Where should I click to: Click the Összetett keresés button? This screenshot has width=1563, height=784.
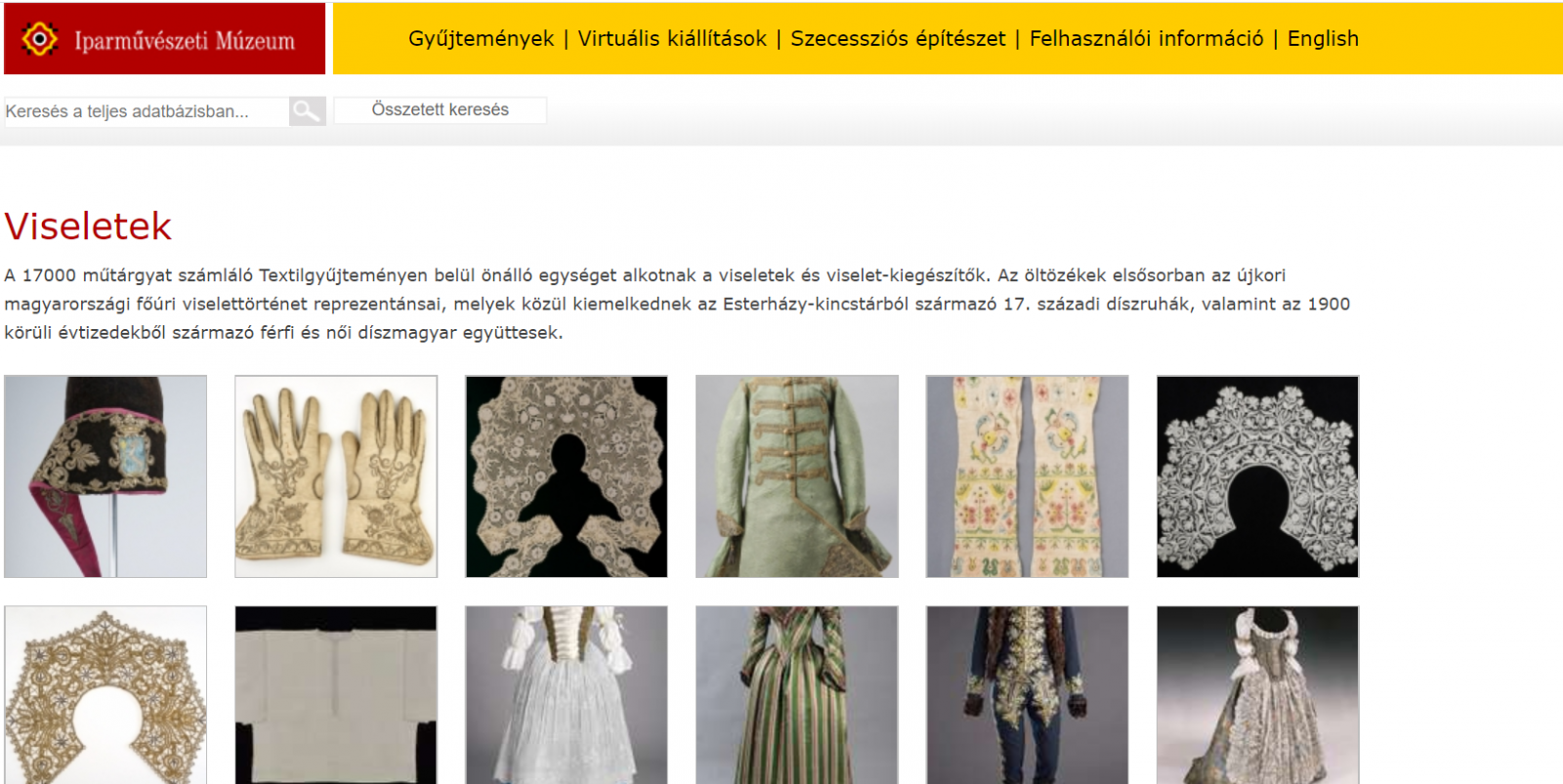pyautogui.click(x=440, y=110)
